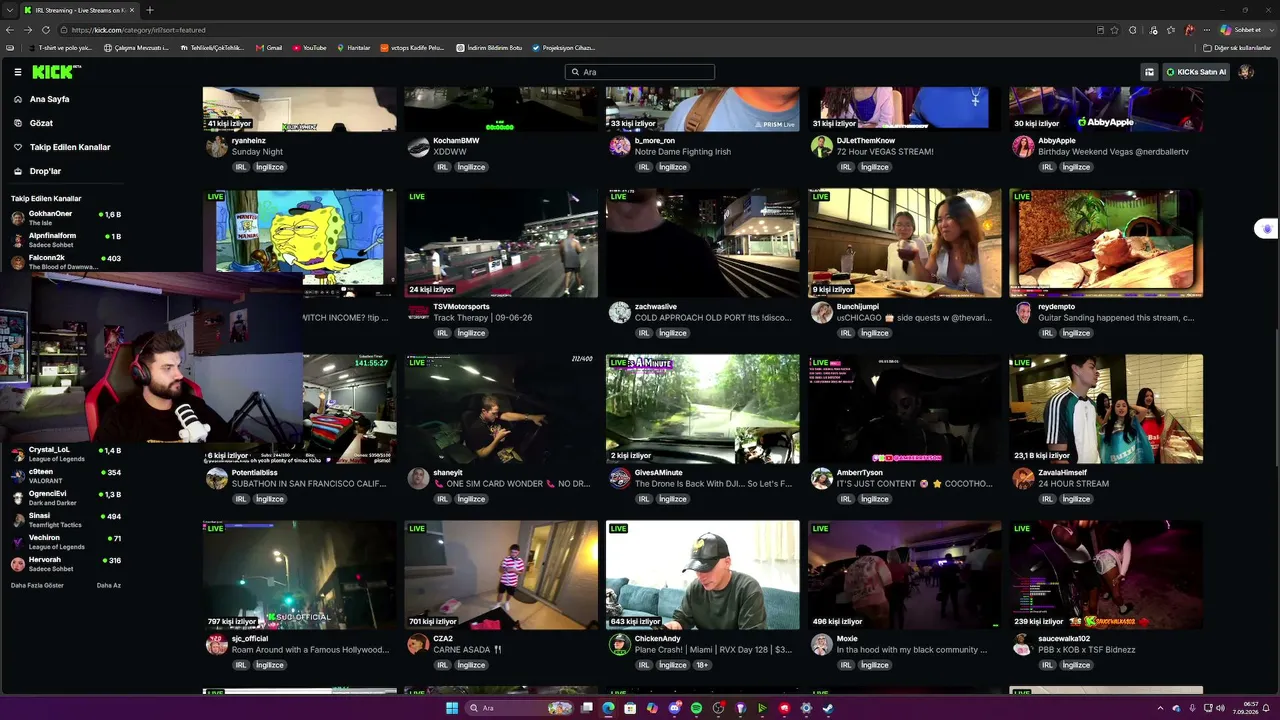Open Spotify from the taskbar

[696, 708]
